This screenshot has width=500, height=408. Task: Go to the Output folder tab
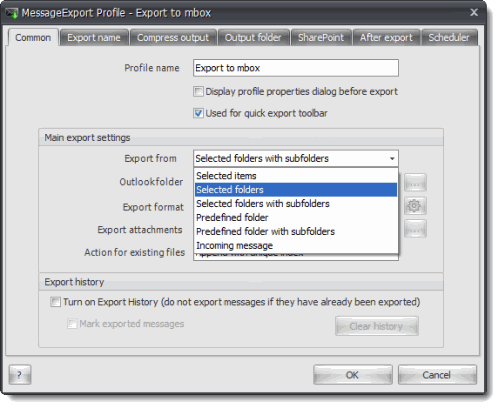coord(253,37)
